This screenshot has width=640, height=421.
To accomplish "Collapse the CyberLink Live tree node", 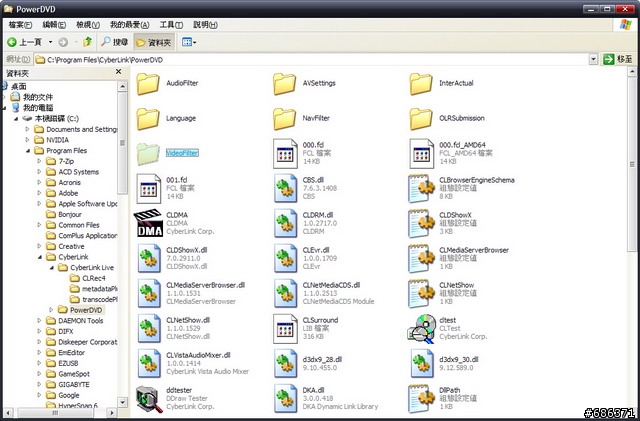I will click(x=51, y=267).
